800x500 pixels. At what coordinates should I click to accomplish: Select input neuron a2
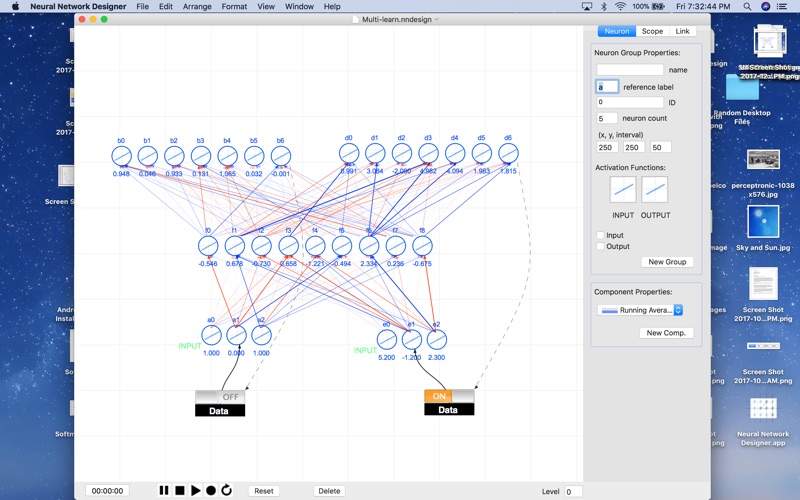(x=261, y=335)
